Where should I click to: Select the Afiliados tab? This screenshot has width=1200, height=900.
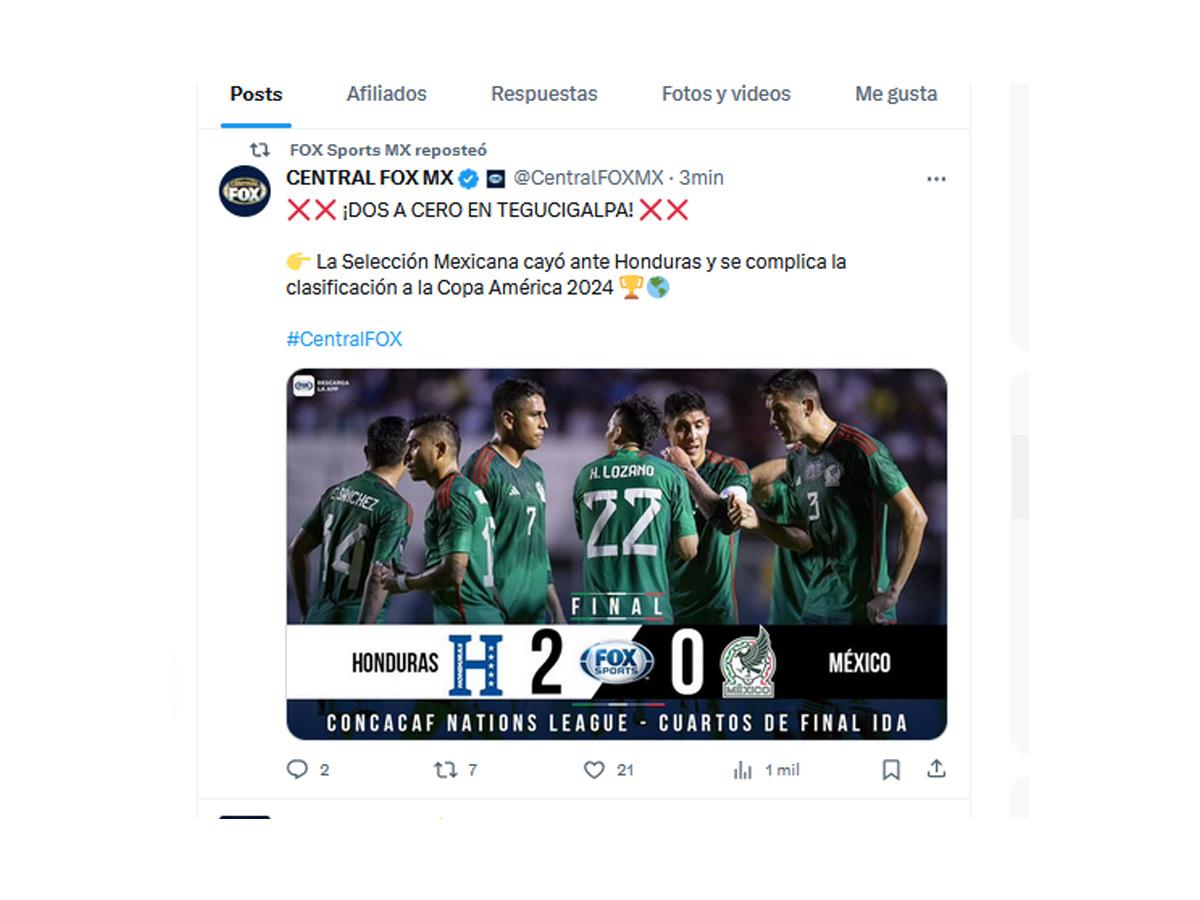(386, 93)
